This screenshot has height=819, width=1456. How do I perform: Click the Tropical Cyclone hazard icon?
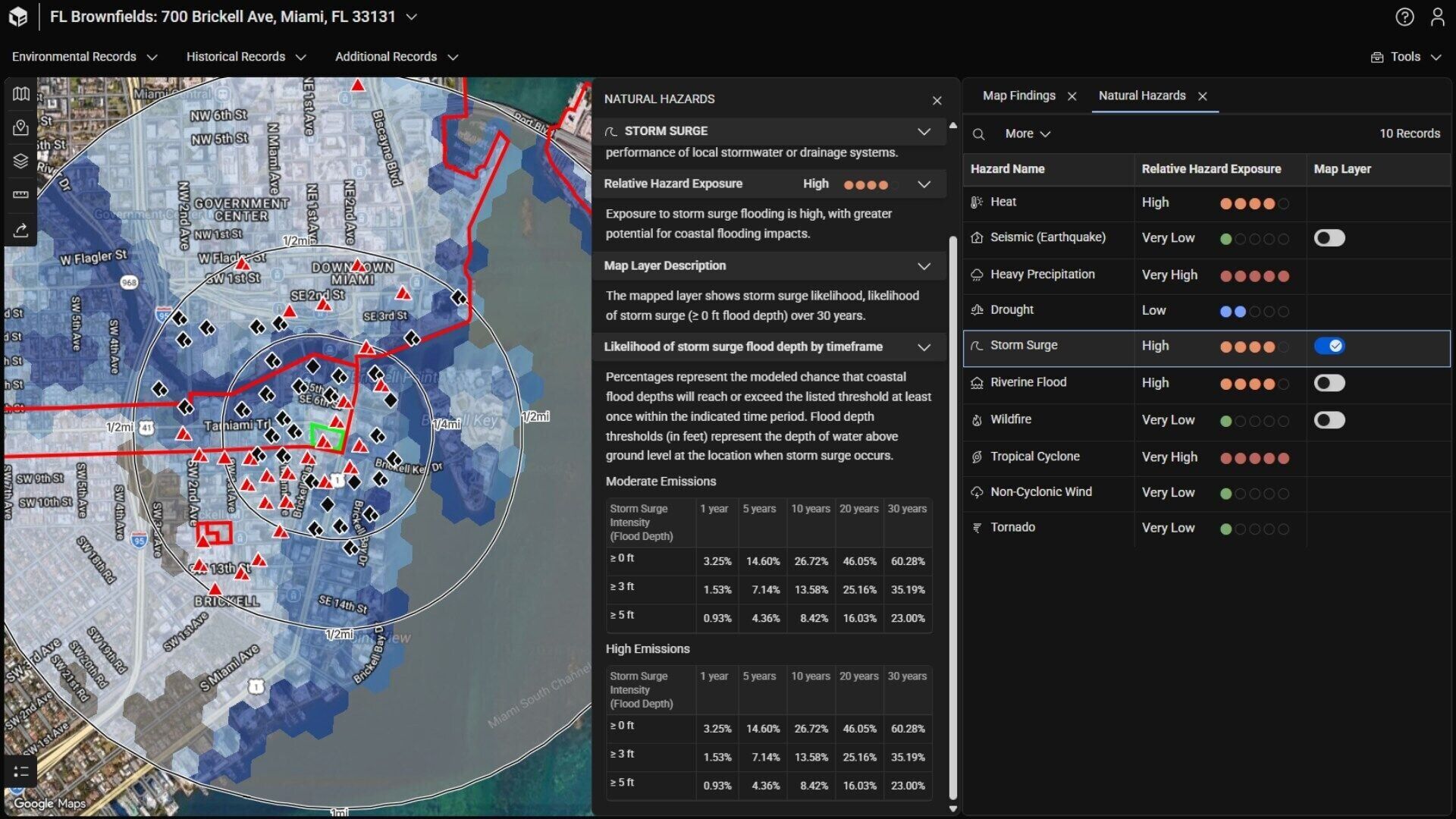[x=977, y=457]
